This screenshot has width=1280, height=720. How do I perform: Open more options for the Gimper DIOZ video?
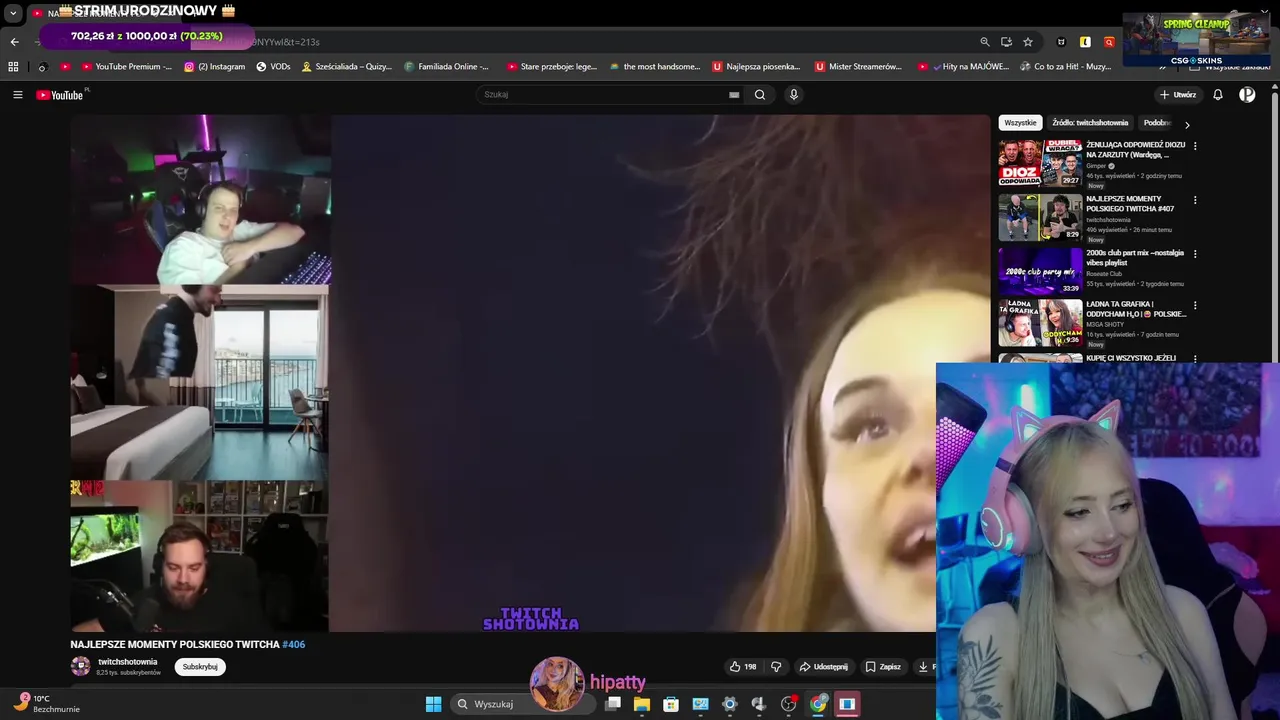tap(1195, 146)
